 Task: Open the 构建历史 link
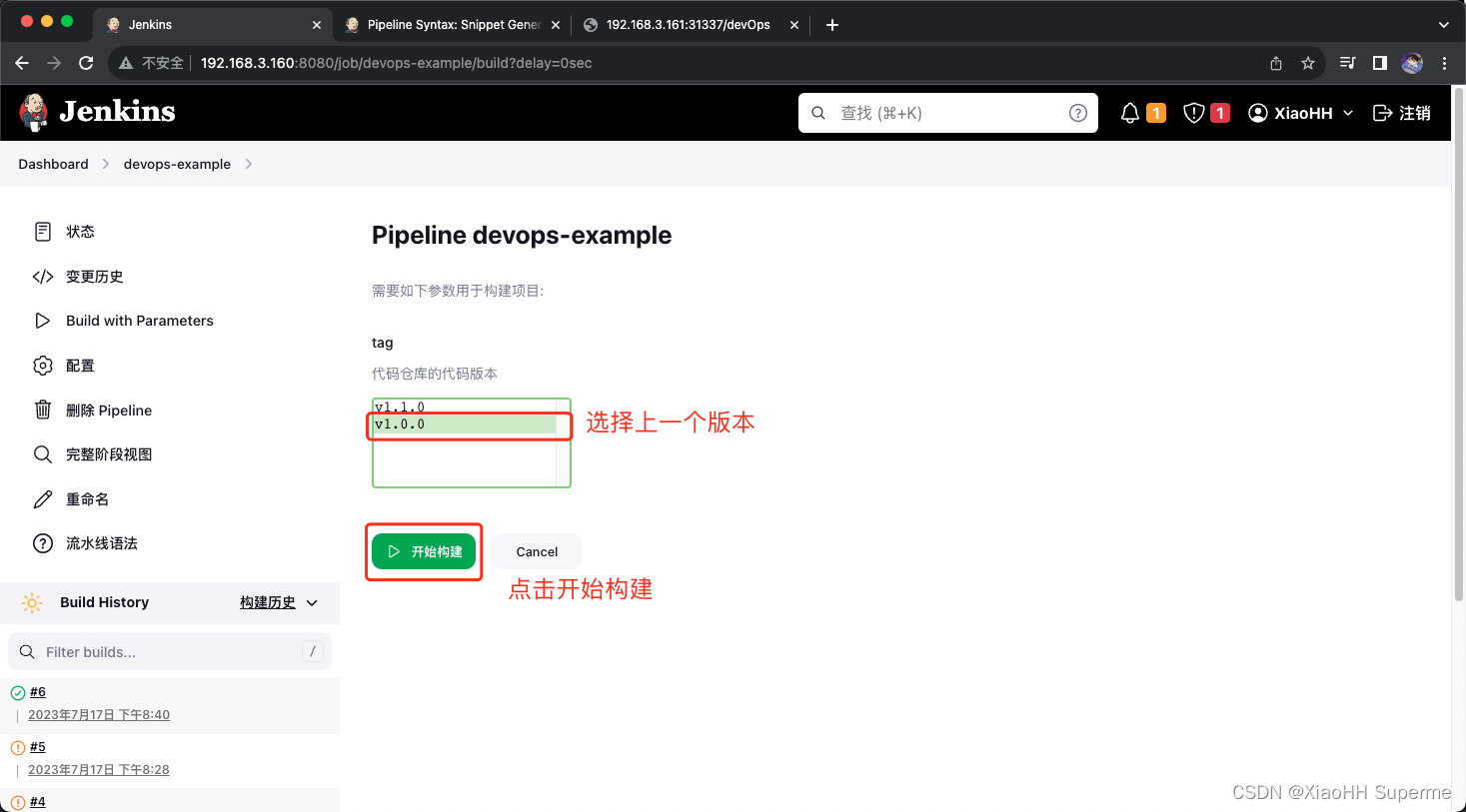(268, 602)
